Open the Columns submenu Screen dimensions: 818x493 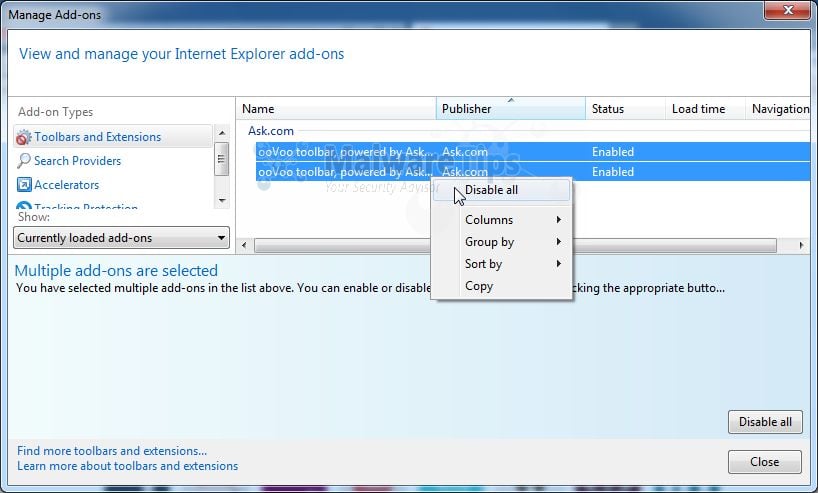(x=502, y=220)
